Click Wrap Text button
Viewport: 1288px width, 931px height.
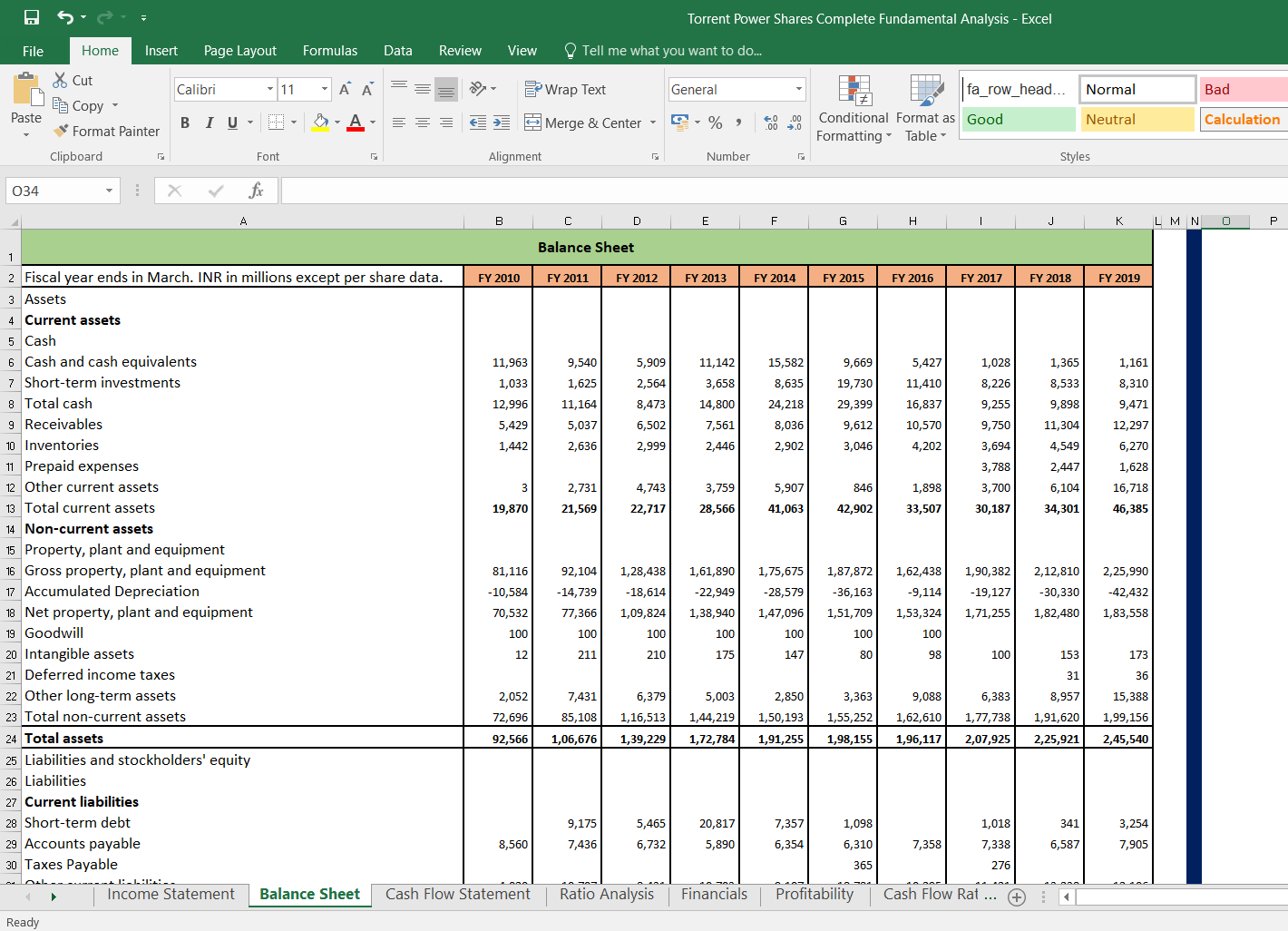[566, 89]
